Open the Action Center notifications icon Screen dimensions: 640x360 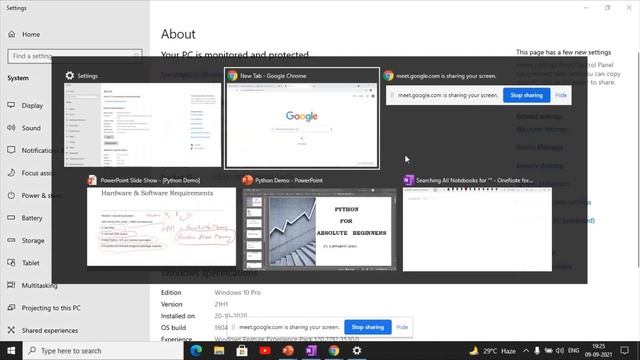(624, 351)
